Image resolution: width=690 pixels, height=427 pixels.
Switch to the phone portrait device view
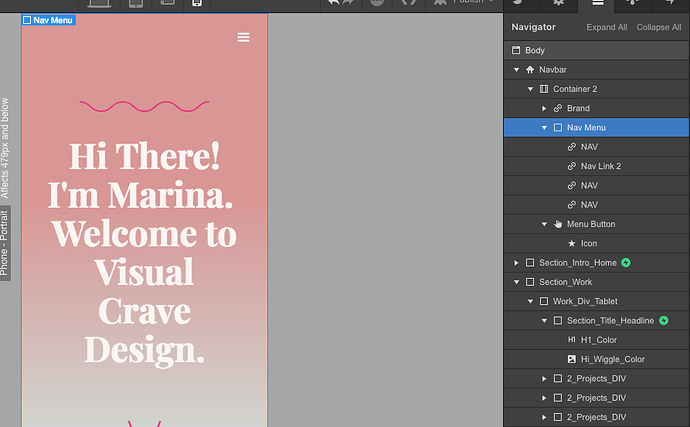[196, 3]
